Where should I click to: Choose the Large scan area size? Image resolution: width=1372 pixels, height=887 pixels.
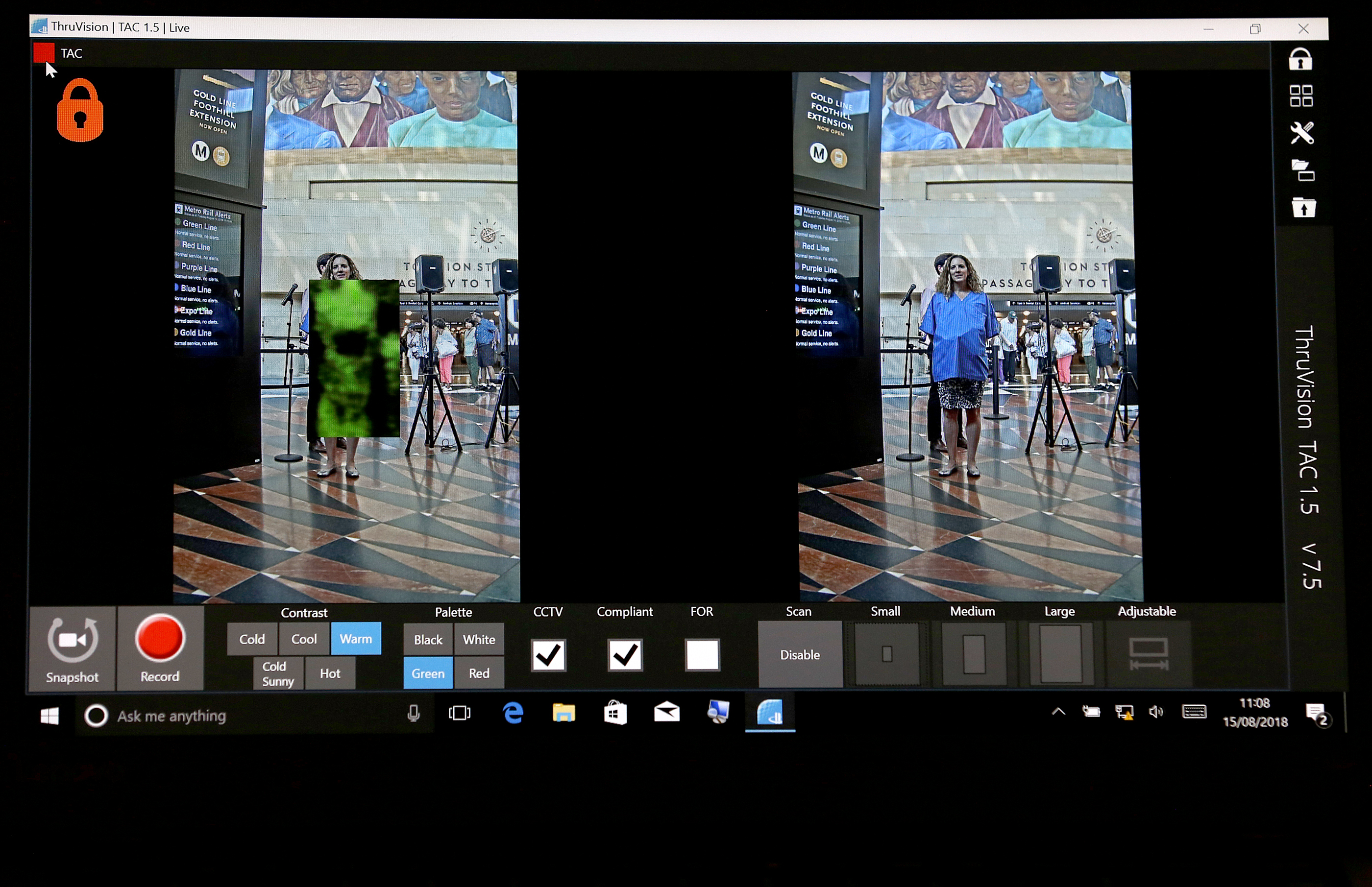click(1060, 654)
